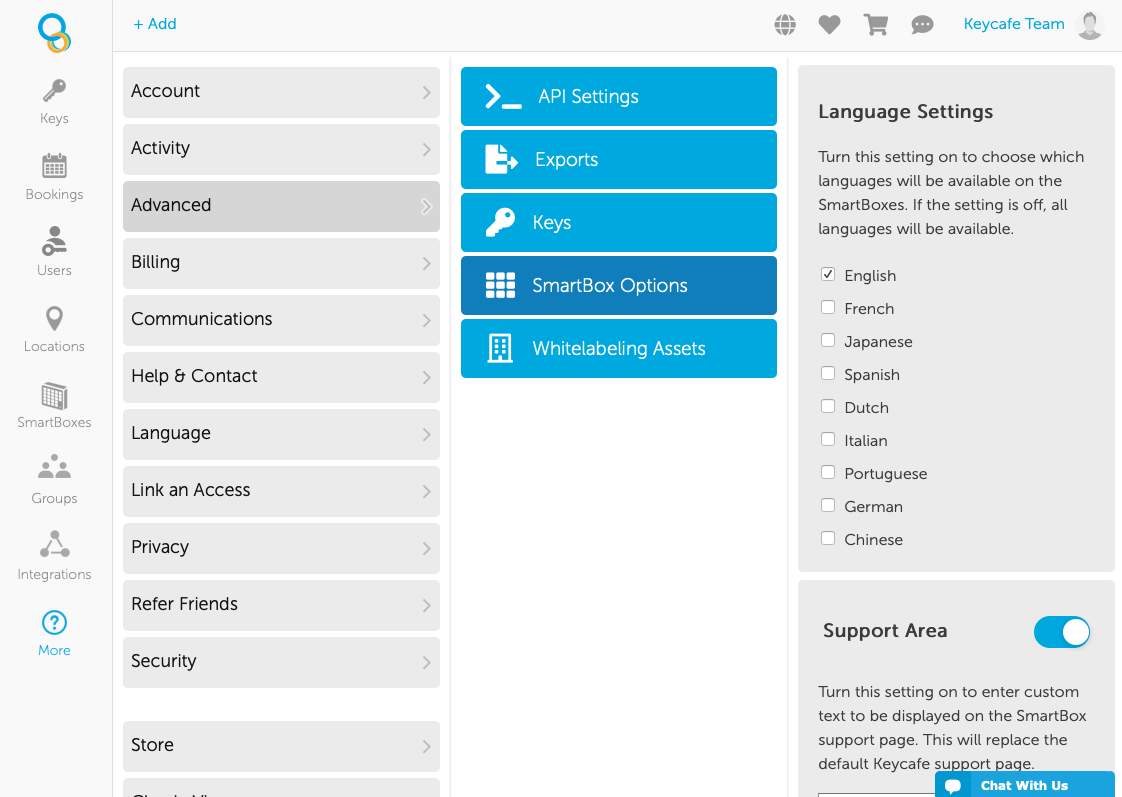Image resolution: width=1122 pixels, height=797 pixels.
Task: Expand the Refer Friends row chevron
Action: pyautogui.click(x=426, y=605)
